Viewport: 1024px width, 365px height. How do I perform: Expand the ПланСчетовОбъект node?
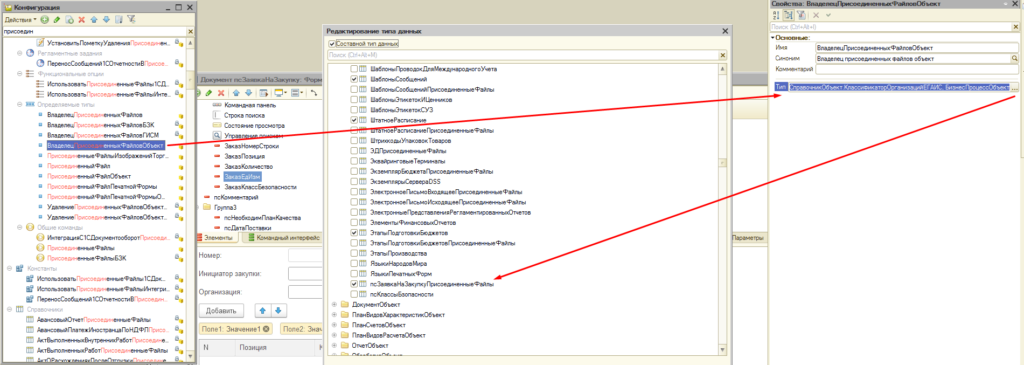[x=334, y=325]
